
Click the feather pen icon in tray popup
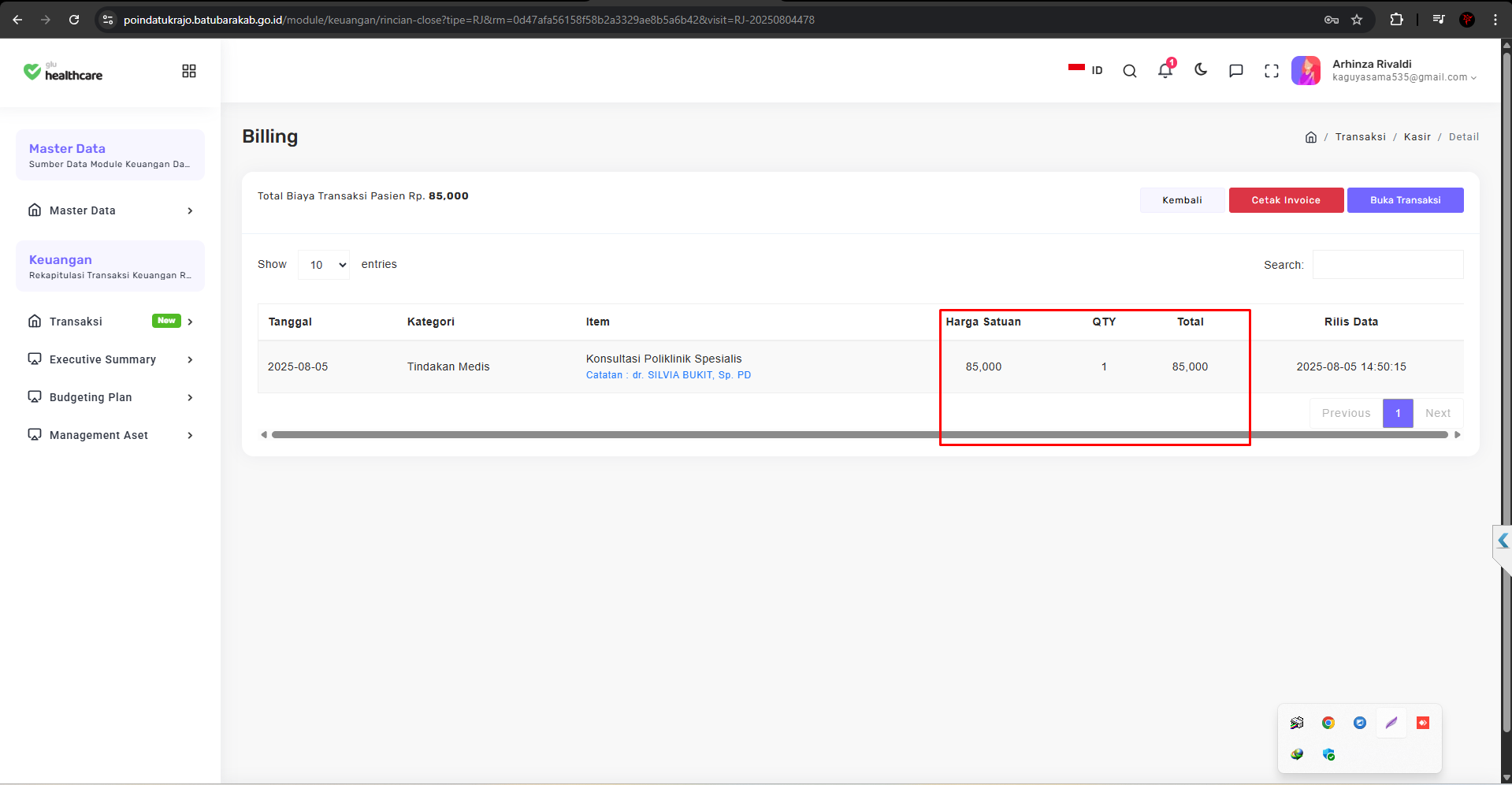coord(1391,723)
